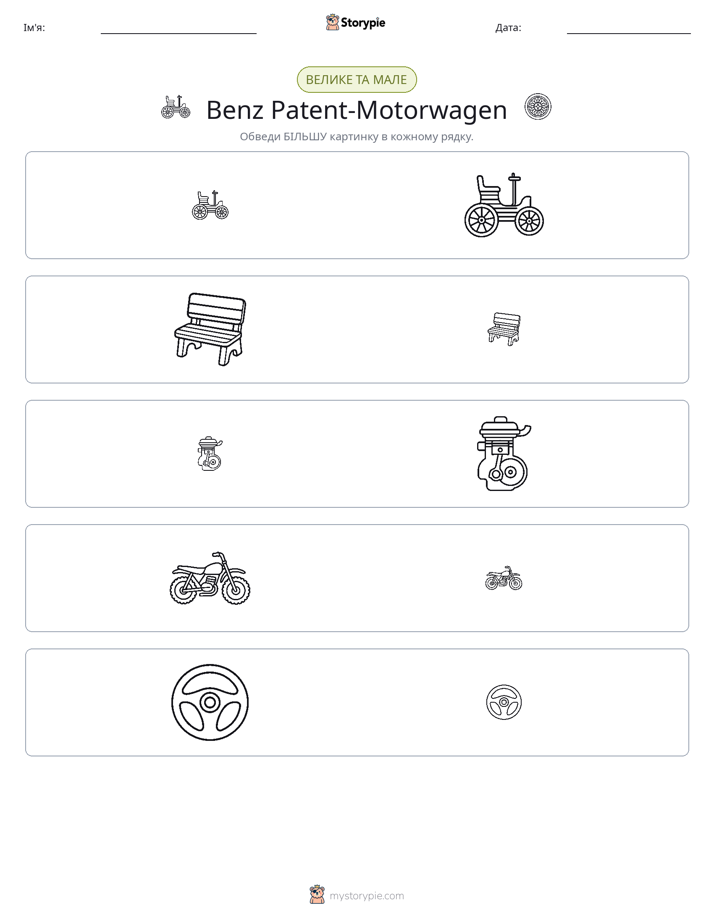Select the large bench picture
The height and width of the screenshot is (924, 714).
click(210, 329)
